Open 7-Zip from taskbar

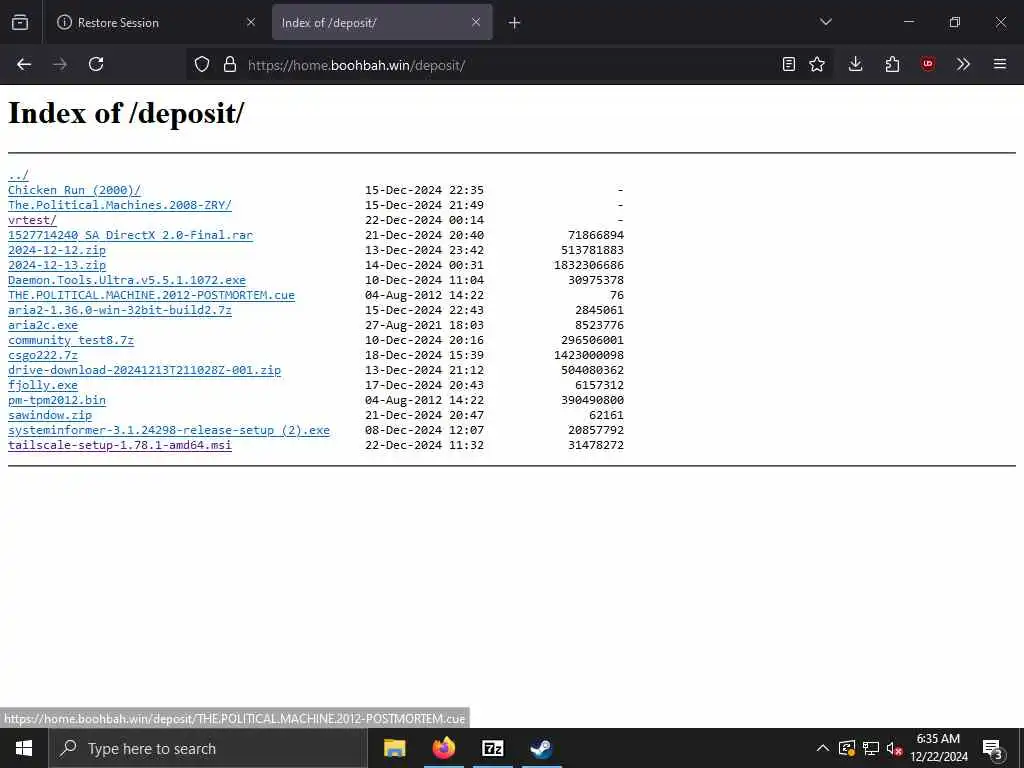click(x=492, y=748)
